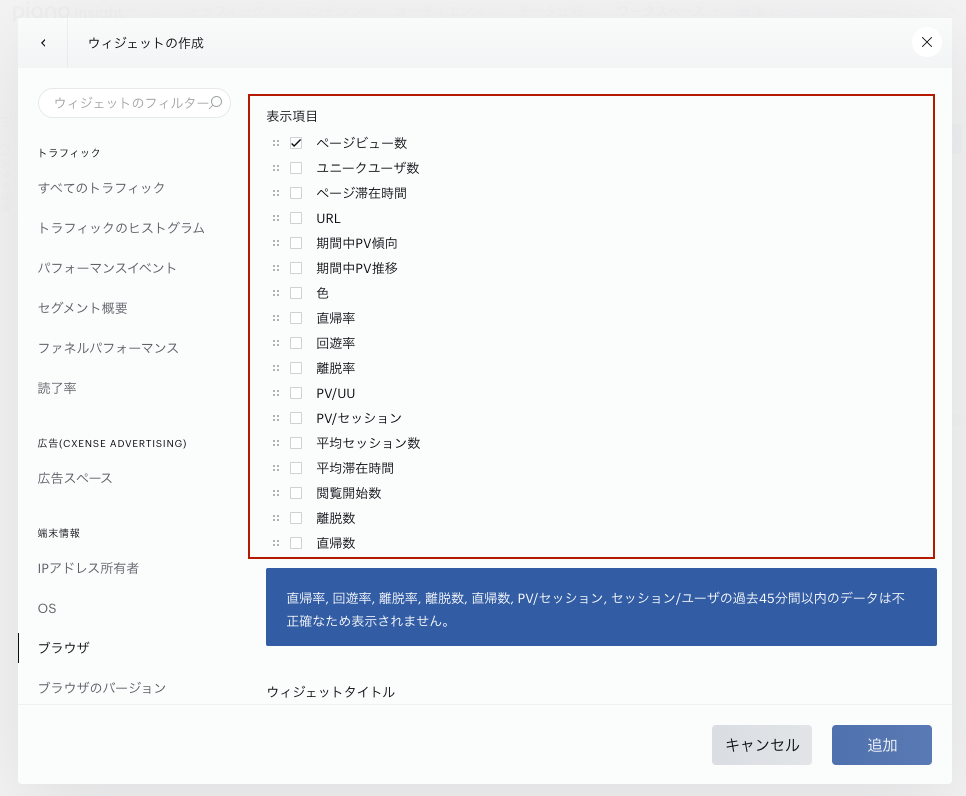Grab drag handle beside 閲覧開始数
Screen dimensions: 966x796
point(276,493)
